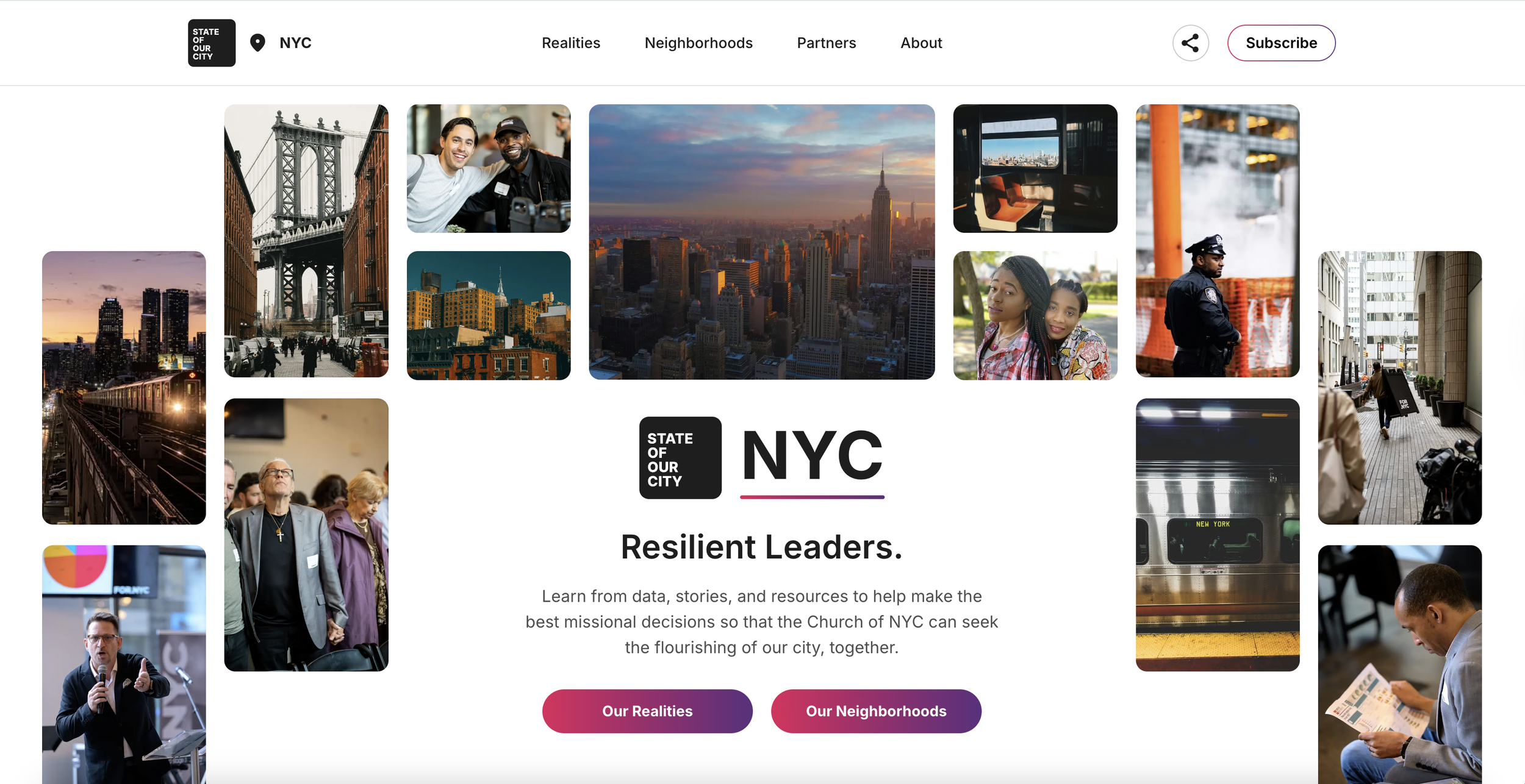Select the Our Neighborhoods button

pos(876,711)
